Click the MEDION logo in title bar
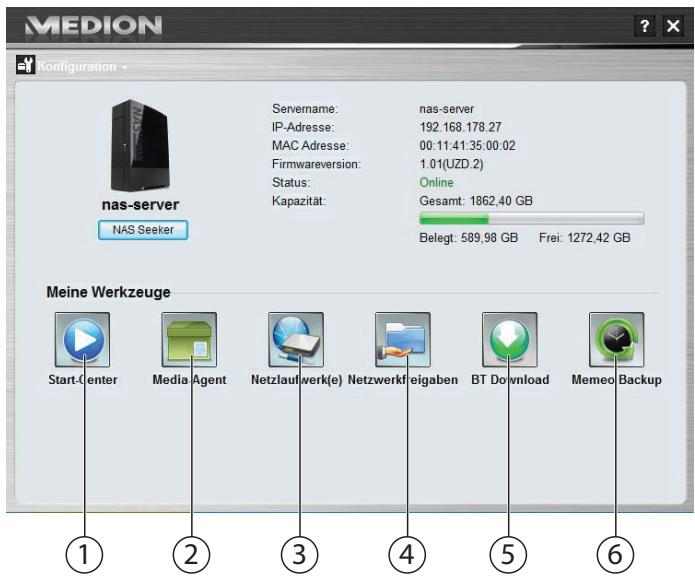695x579 pixels. pyautogui.click(x=94, y=25)
